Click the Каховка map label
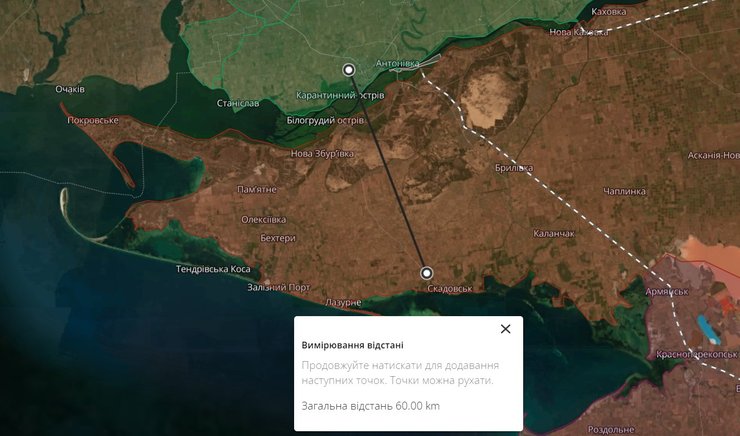 (609, 12)
